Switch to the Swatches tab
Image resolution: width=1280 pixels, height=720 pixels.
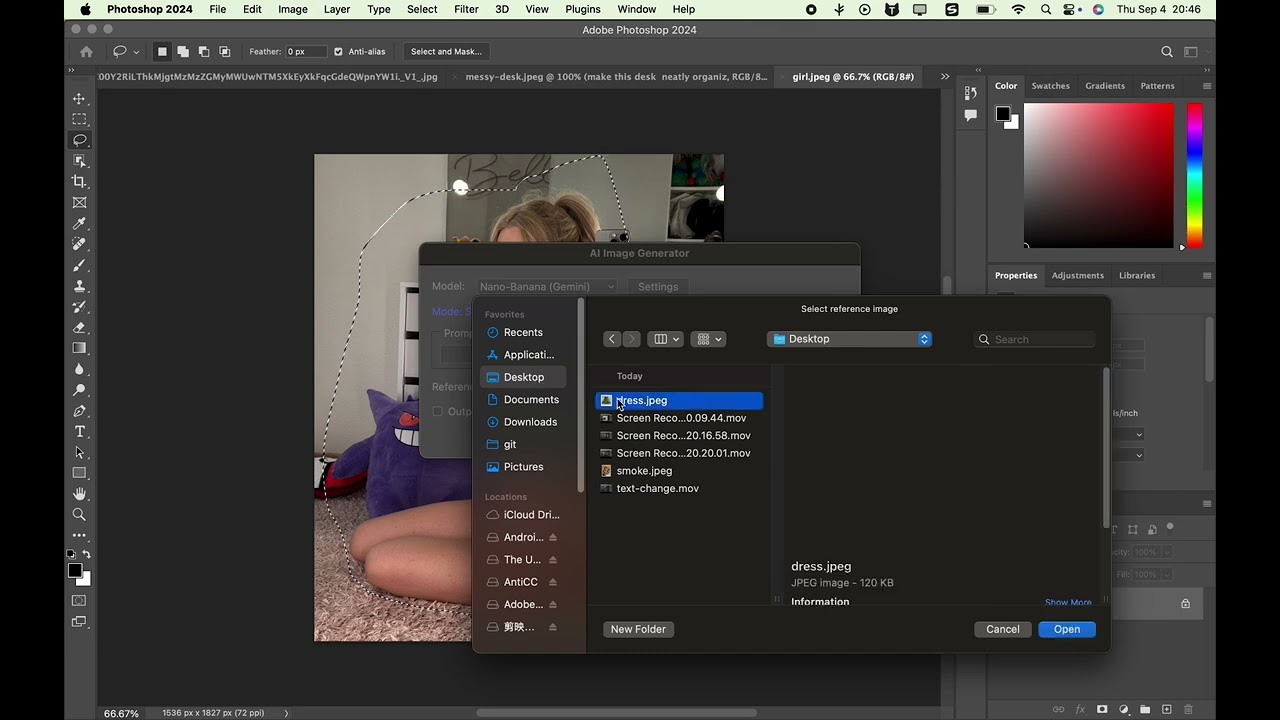(1050, 86)
